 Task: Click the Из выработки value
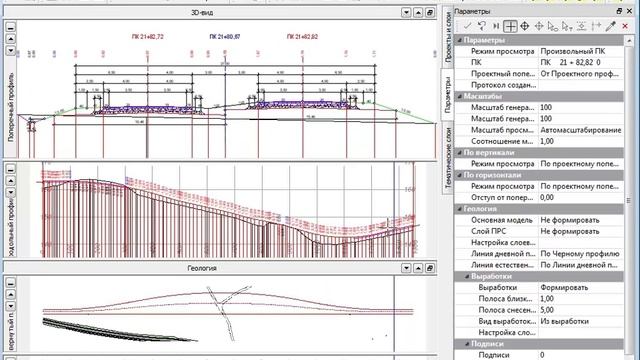[581, 321]
